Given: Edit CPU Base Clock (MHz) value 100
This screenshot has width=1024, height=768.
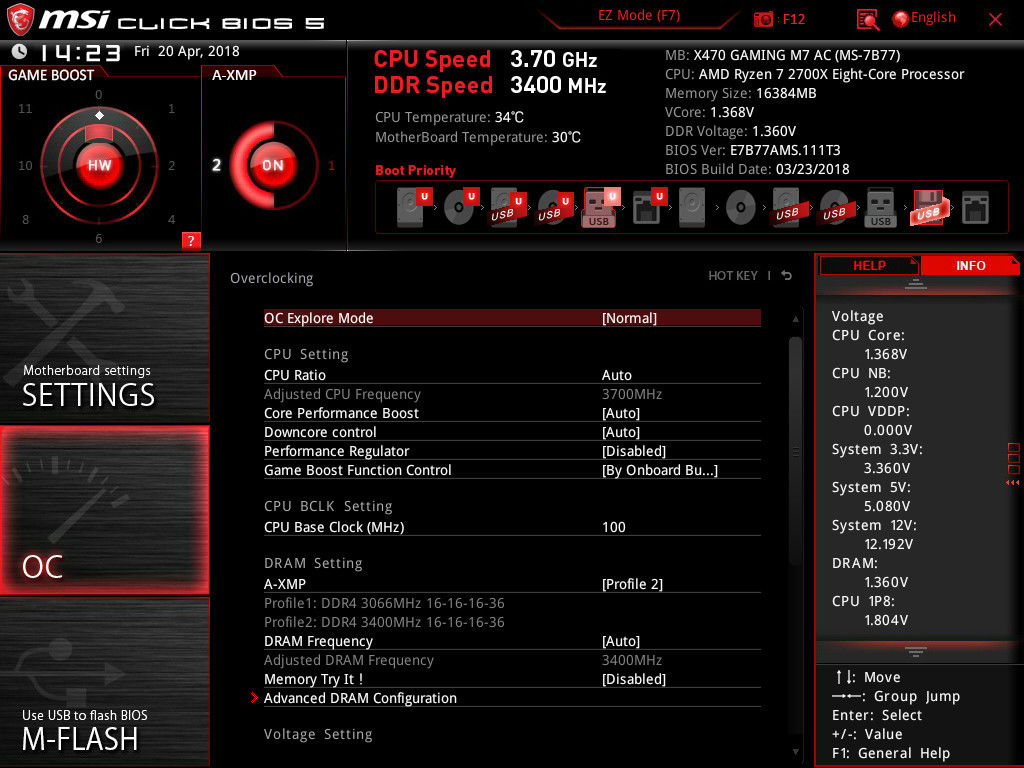Looking at the screenshot, I should 512,526.
